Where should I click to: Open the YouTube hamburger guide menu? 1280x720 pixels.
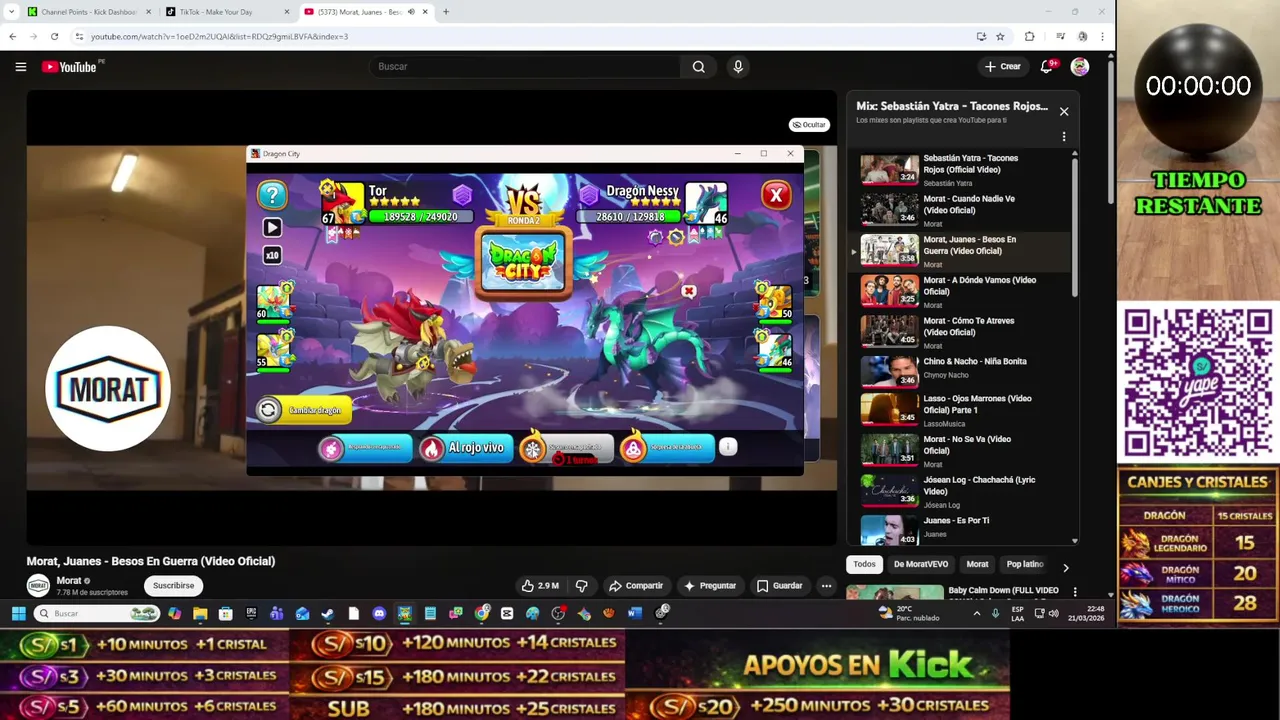[21, 67]
